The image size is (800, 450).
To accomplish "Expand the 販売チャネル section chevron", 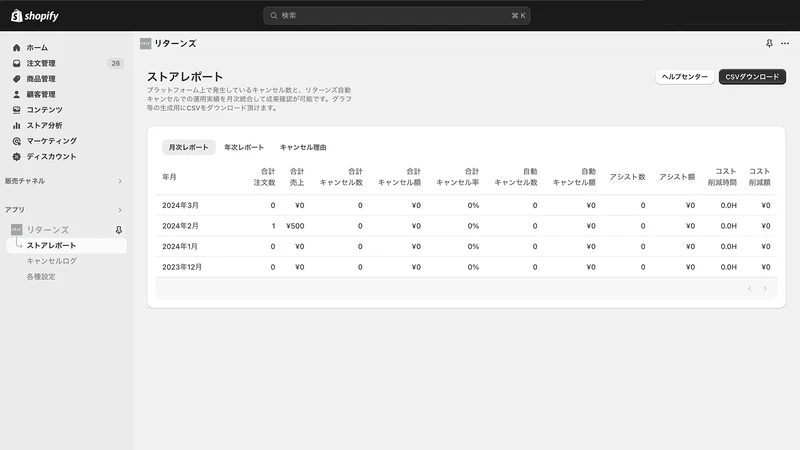I will tap(120, 181).
